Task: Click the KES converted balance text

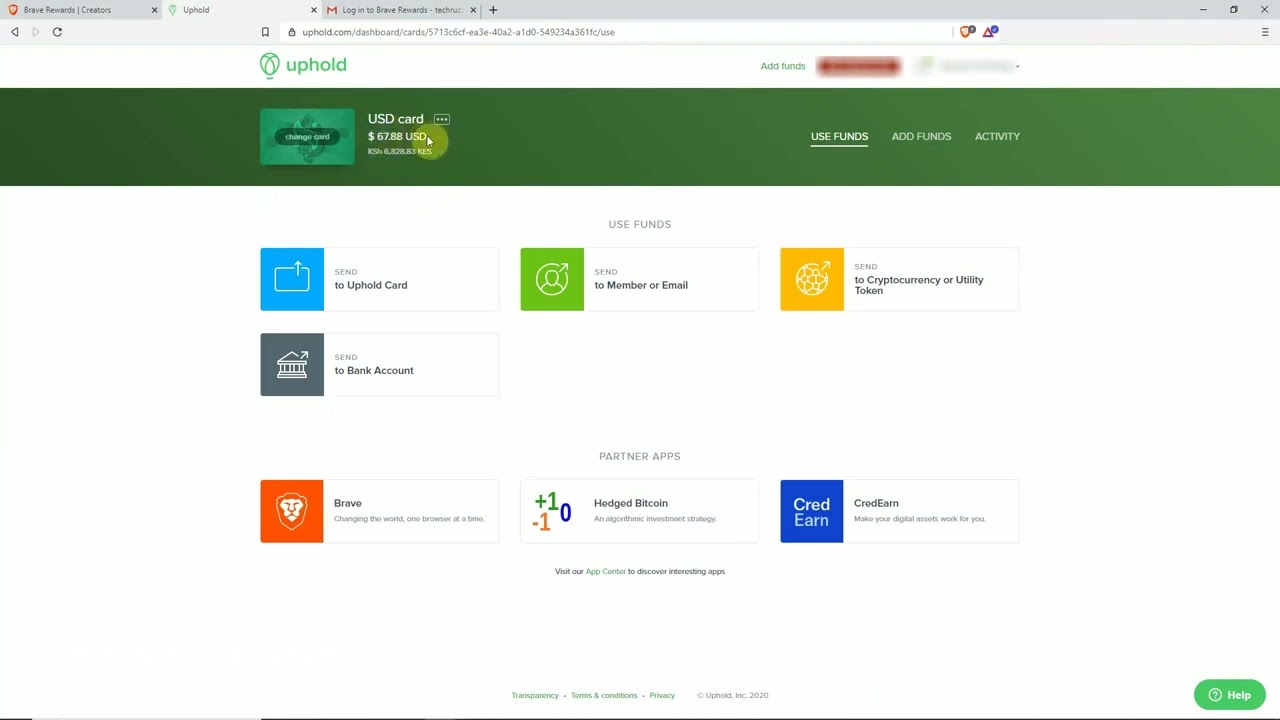Action: coord(400,151)
